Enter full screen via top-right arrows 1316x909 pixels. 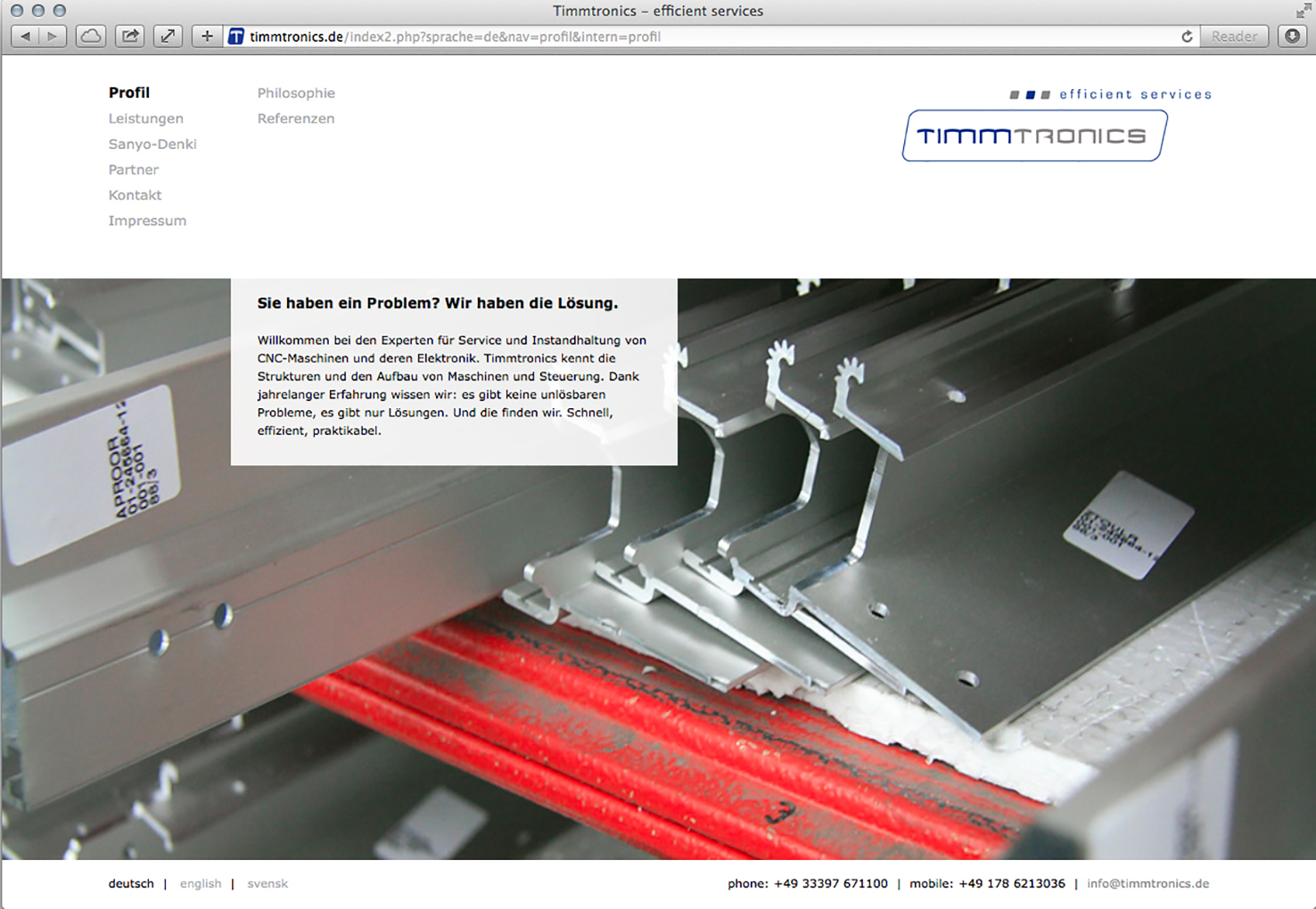(1304, 11)
